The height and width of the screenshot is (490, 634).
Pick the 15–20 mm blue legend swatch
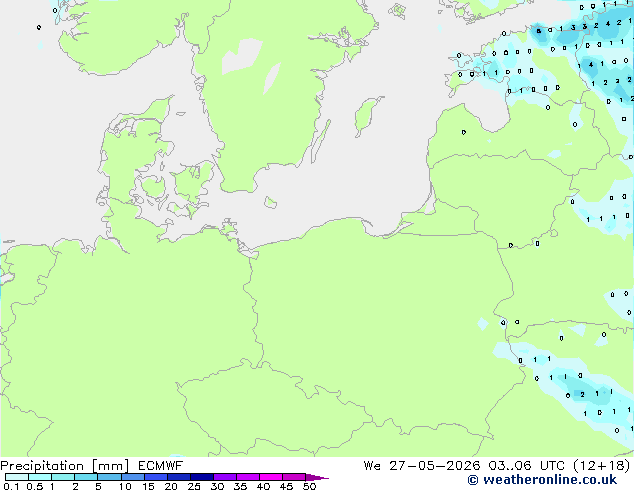pyautogui.click(x=155, y=477)
